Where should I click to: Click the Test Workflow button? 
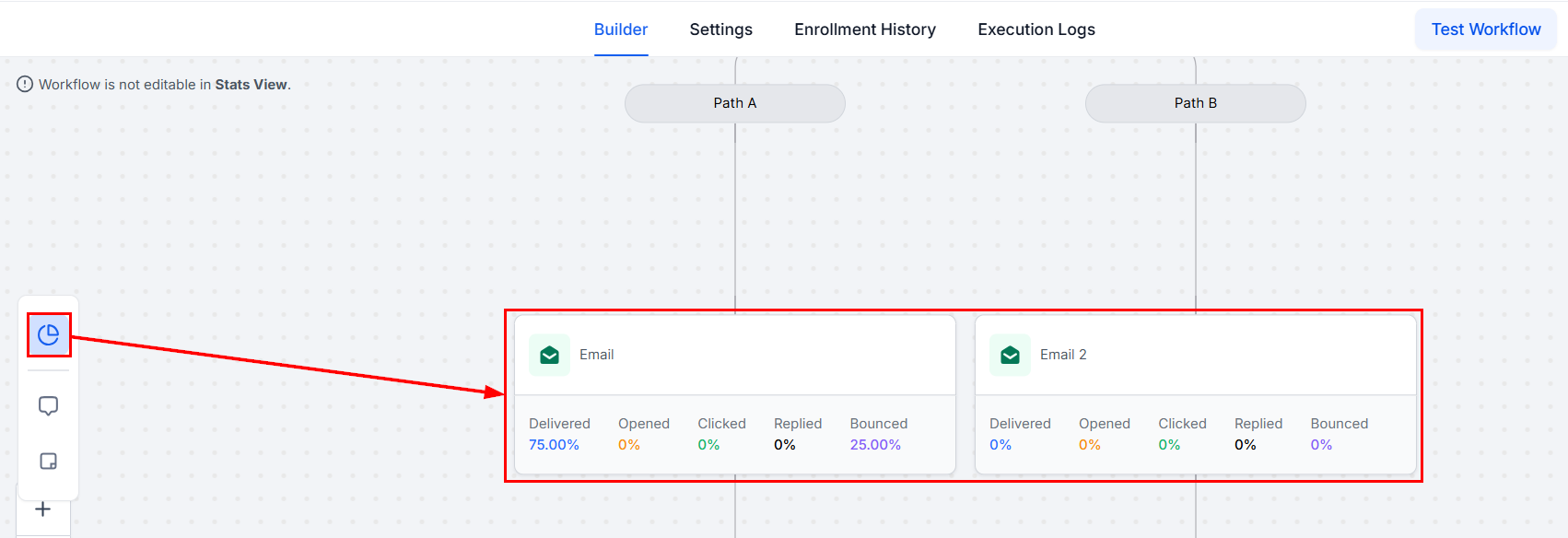tap(1486, 29)
